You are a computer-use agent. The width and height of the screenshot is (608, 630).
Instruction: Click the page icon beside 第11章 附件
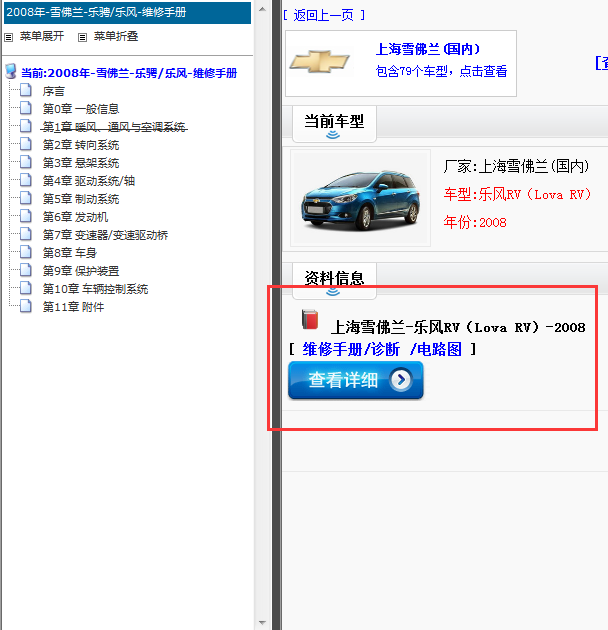(26, 306)
